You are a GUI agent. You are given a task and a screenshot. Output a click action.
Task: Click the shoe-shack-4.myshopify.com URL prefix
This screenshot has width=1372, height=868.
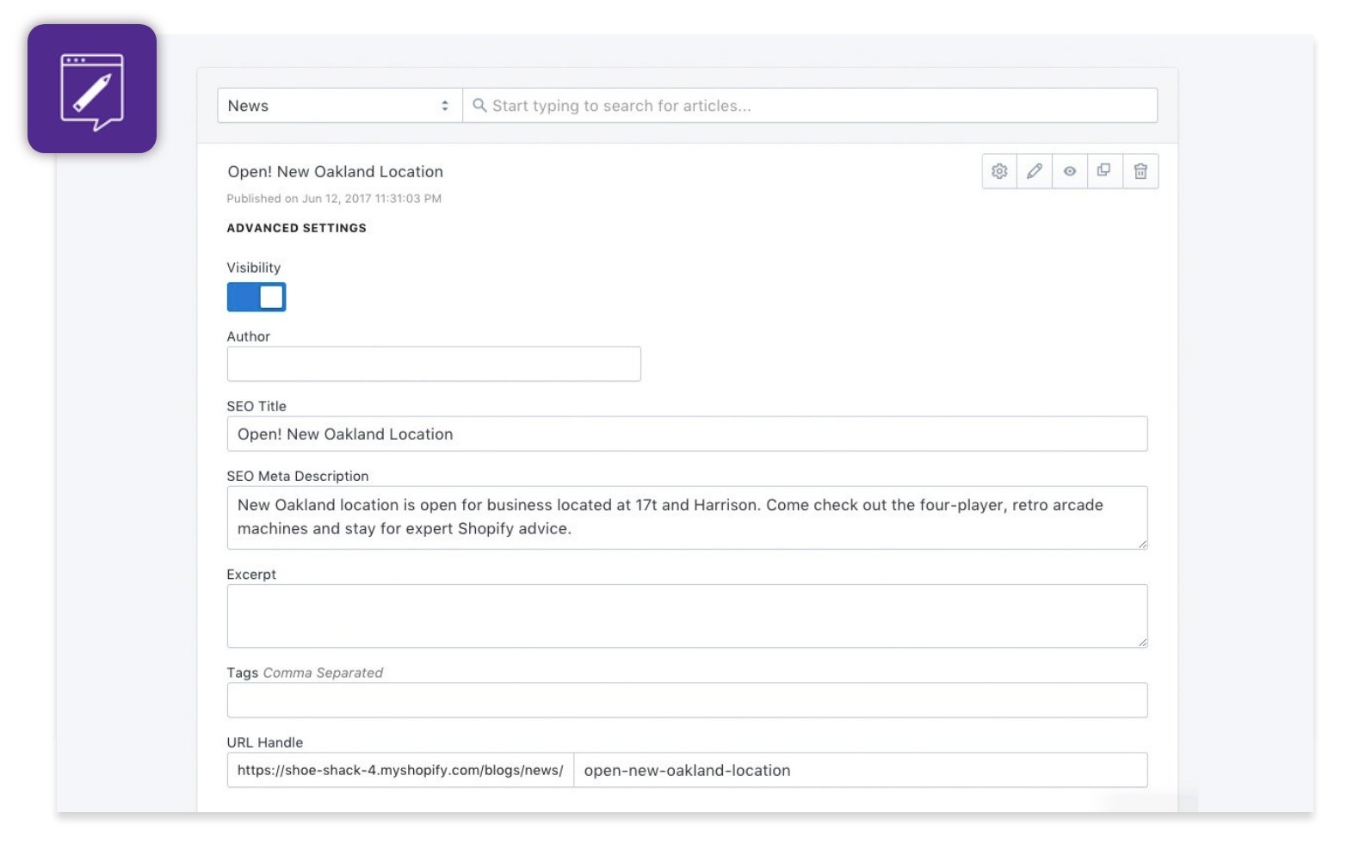pos(400,770)
